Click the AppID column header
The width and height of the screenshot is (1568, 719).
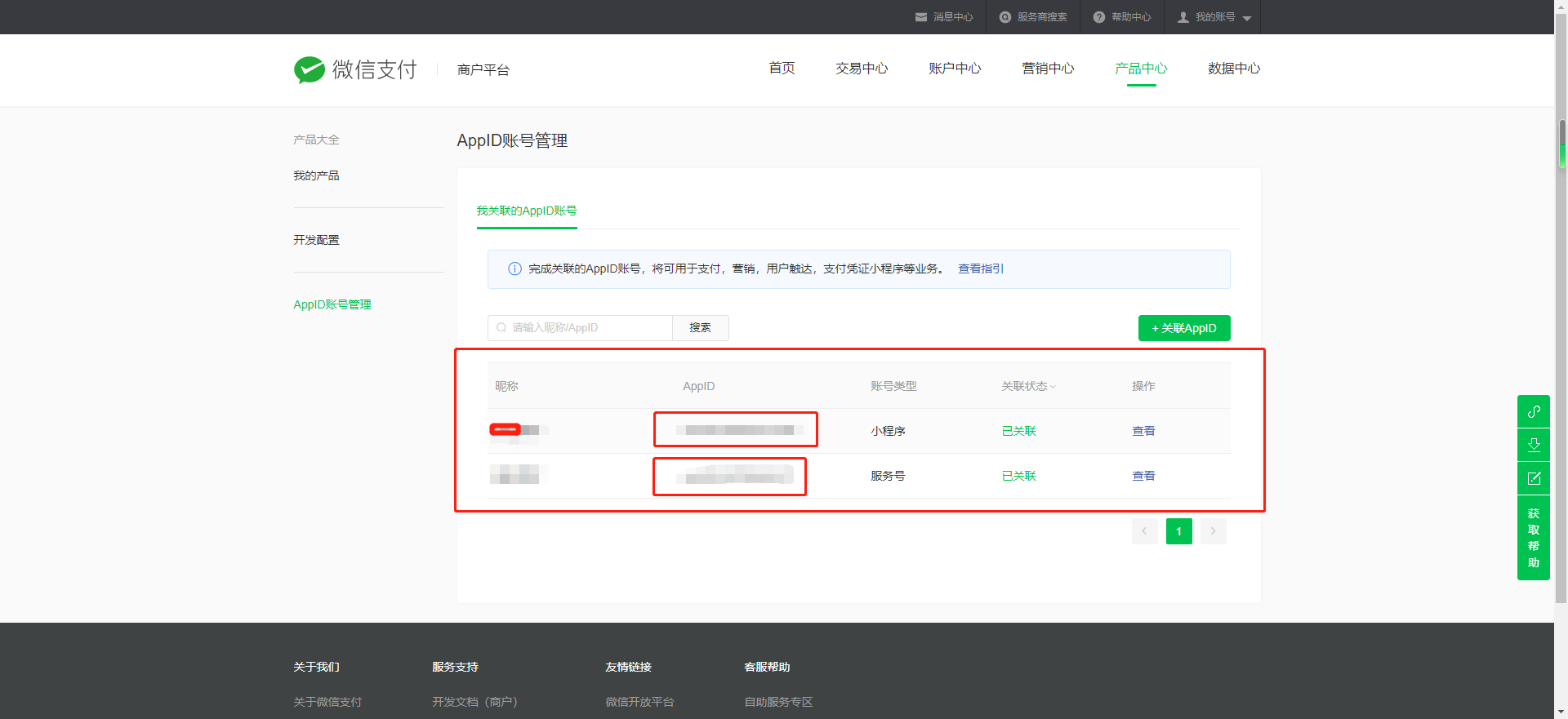[698, 386]
